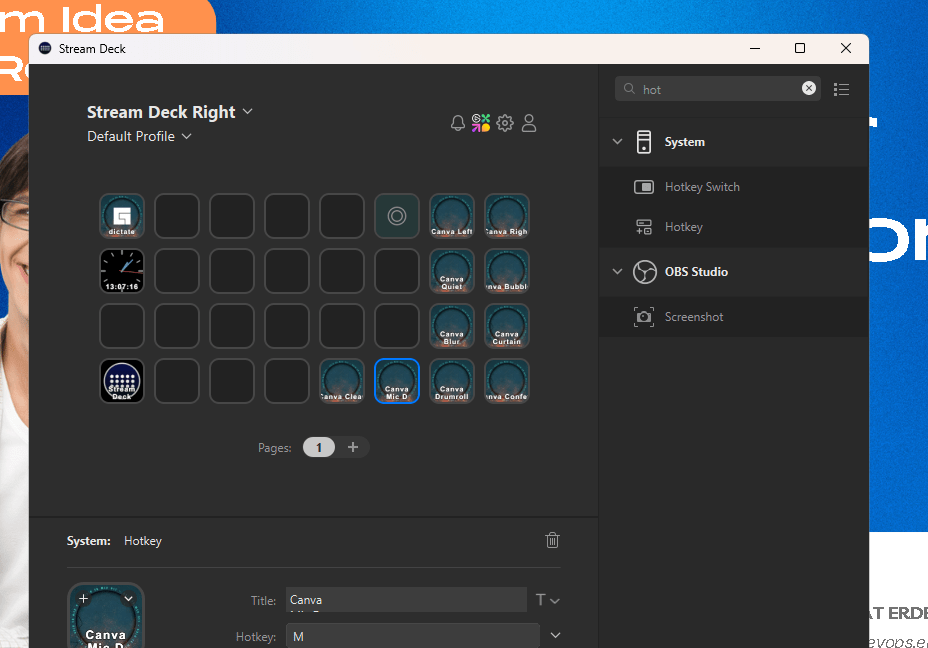
Task: Minimize the Stream Deck window
Action: point(755,49)
